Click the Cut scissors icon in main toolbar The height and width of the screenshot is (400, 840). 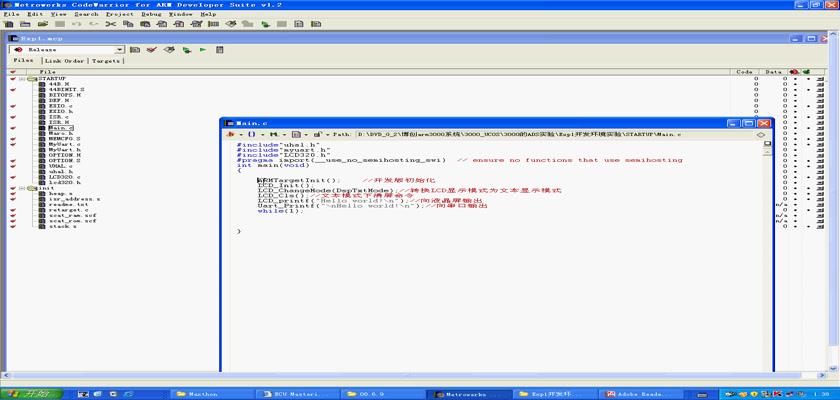pos(110,24)
